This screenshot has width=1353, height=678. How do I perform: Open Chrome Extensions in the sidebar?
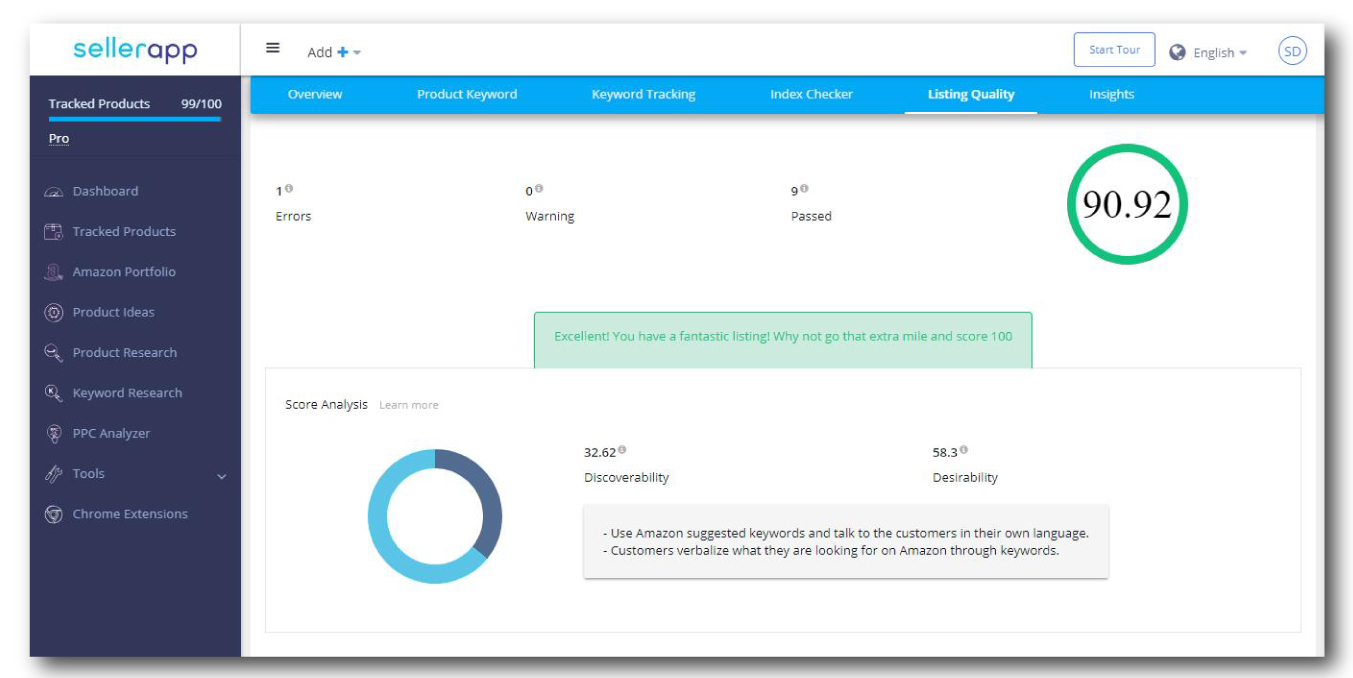[131, 513]
